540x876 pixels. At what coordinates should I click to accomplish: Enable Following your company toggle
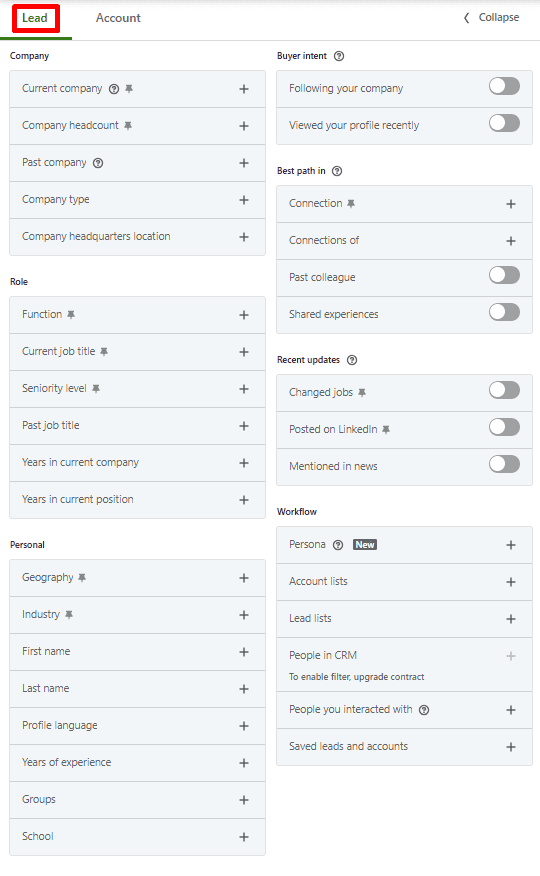tap(504, 87)
